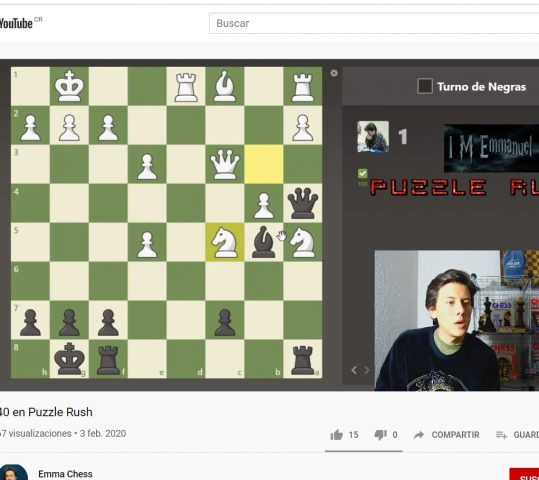Screen dimensions: 539x480
Task: Click the like ratio bar under the counts
Action: tap(364, 451)
